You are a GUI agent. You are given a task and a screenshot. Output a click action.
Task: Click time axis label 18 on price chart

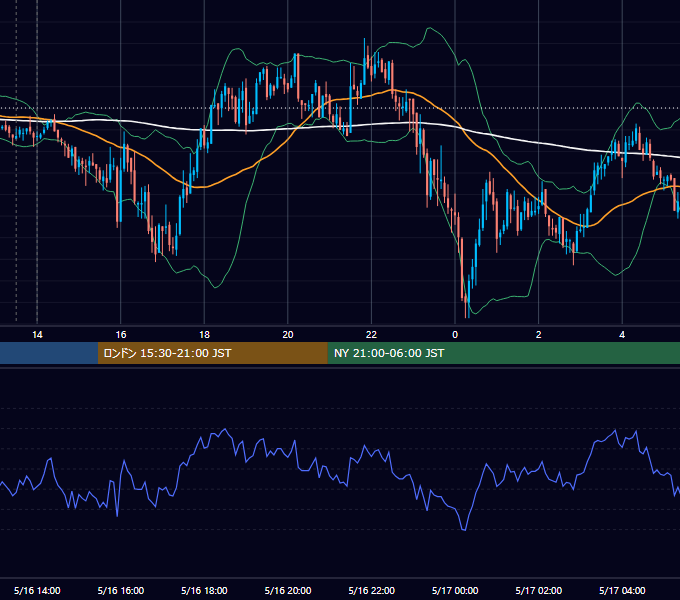pyautogui.click(x=204, y=335)
